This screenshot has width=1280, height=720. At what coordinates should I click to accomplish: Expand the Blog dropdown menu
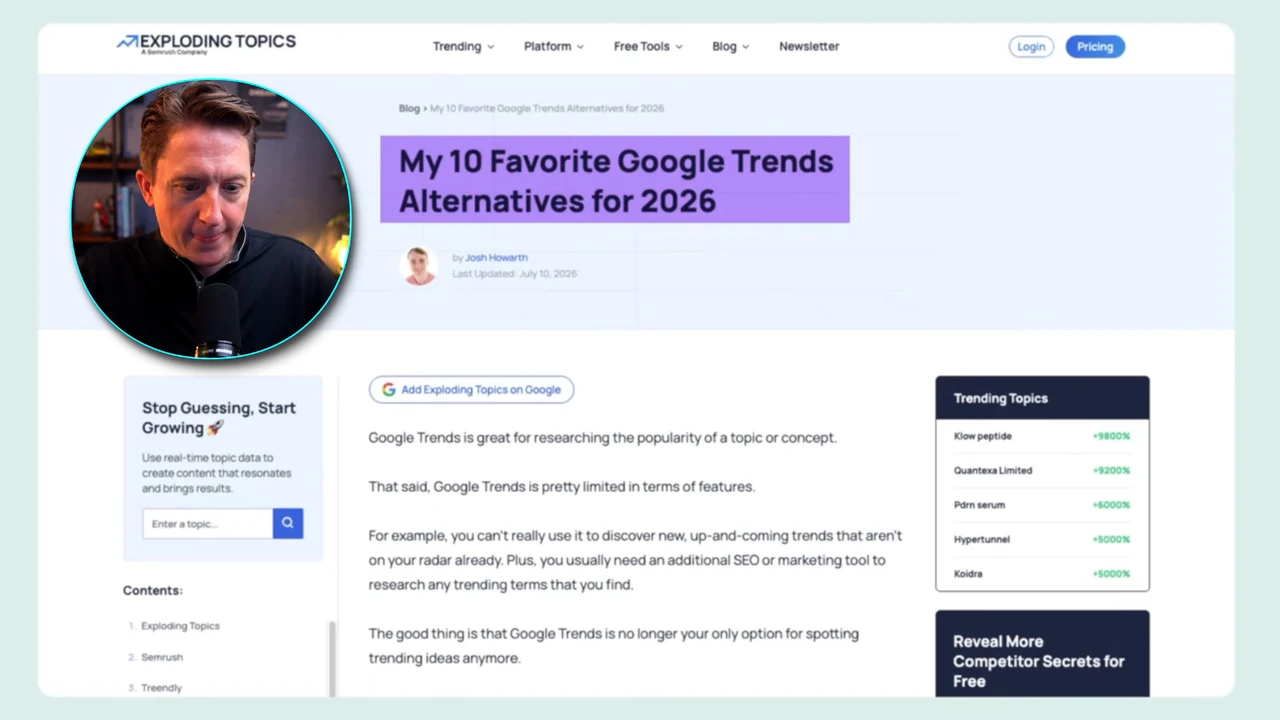(730, 46)
